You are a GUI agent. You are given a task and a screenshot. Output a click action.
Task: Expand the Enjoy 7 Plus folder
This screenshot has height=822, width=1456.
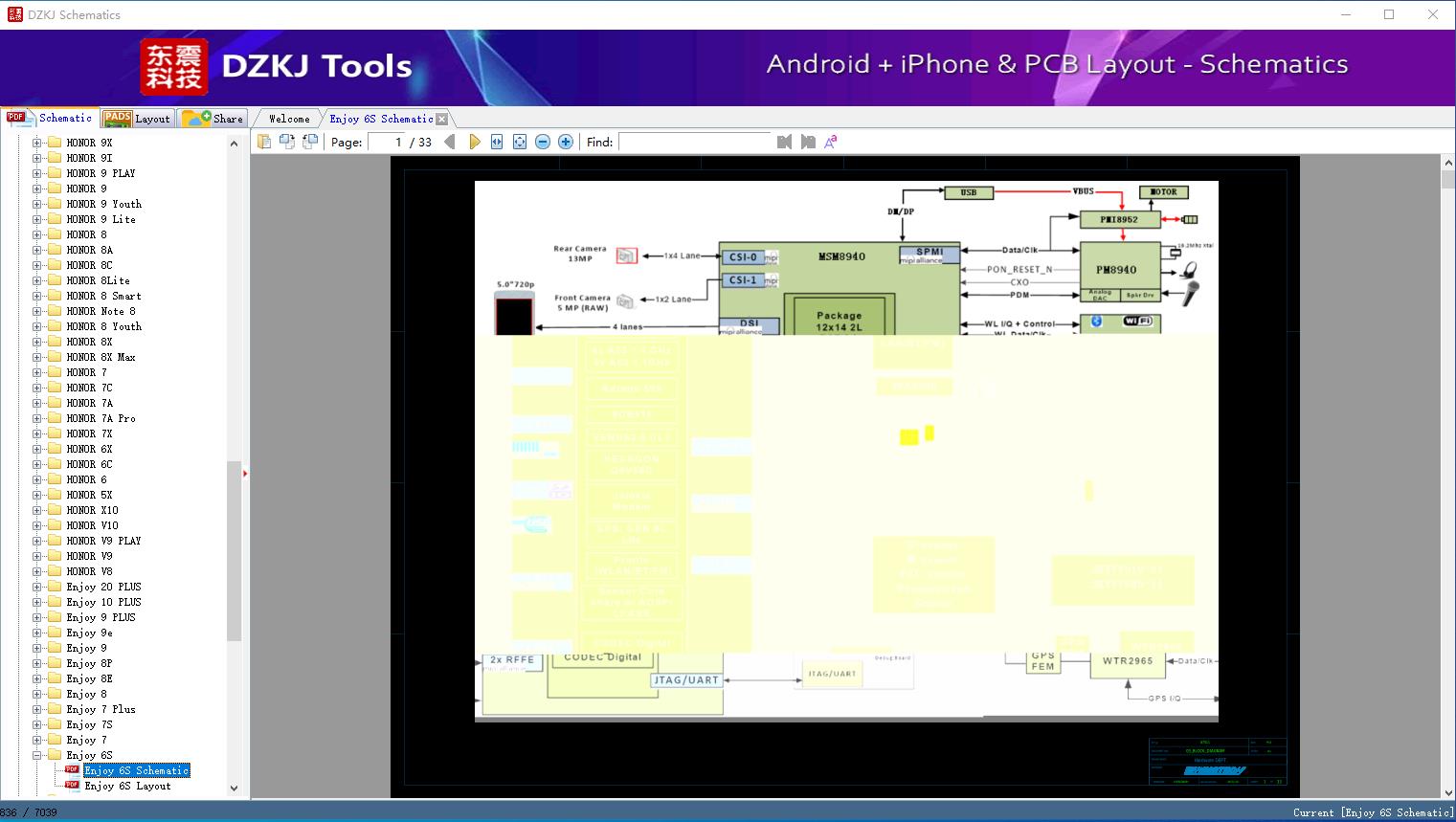click(37, 709)
